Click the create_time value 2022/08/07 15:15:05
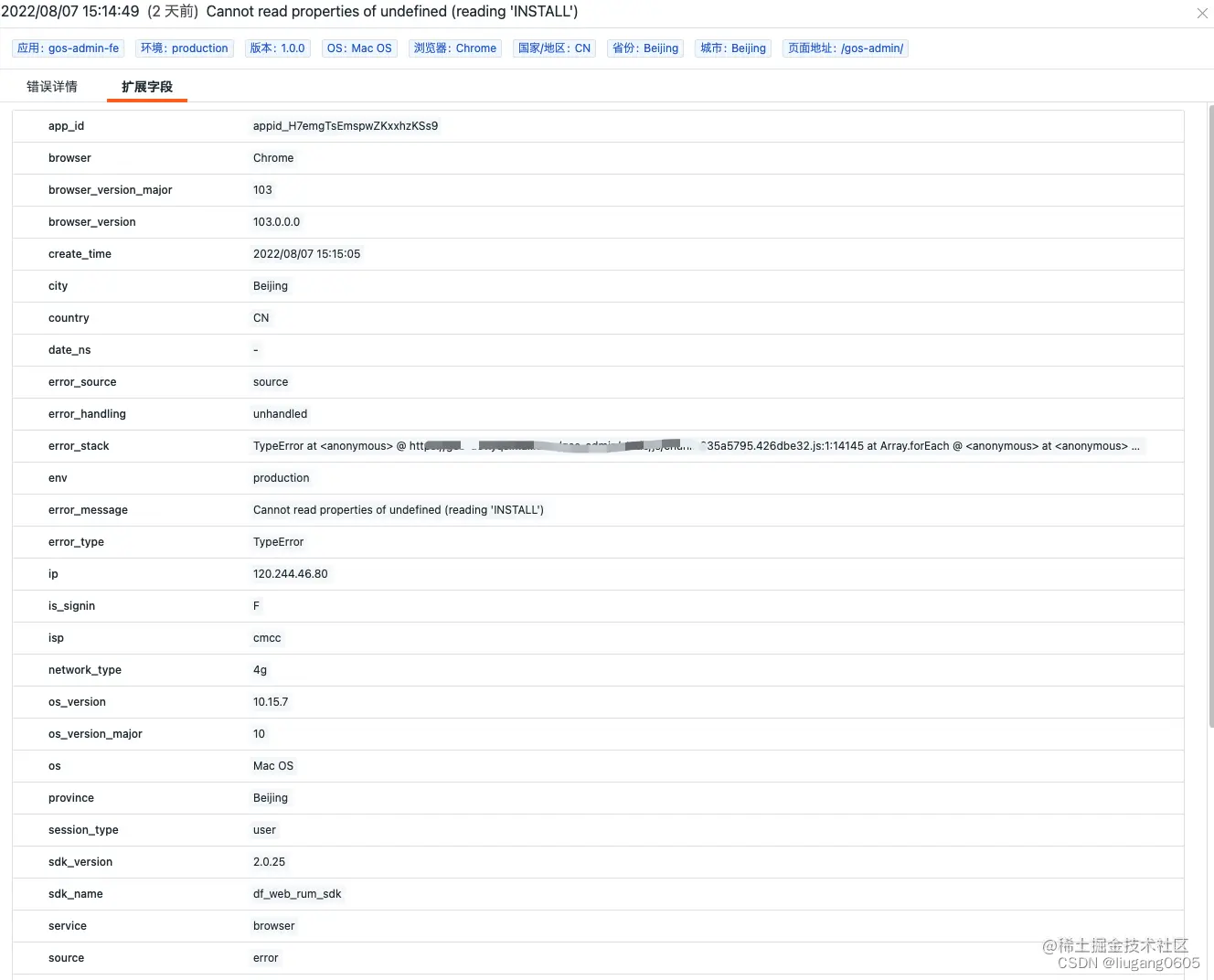1214x980 pixels. pyautogui.click(x=306, y=254)
